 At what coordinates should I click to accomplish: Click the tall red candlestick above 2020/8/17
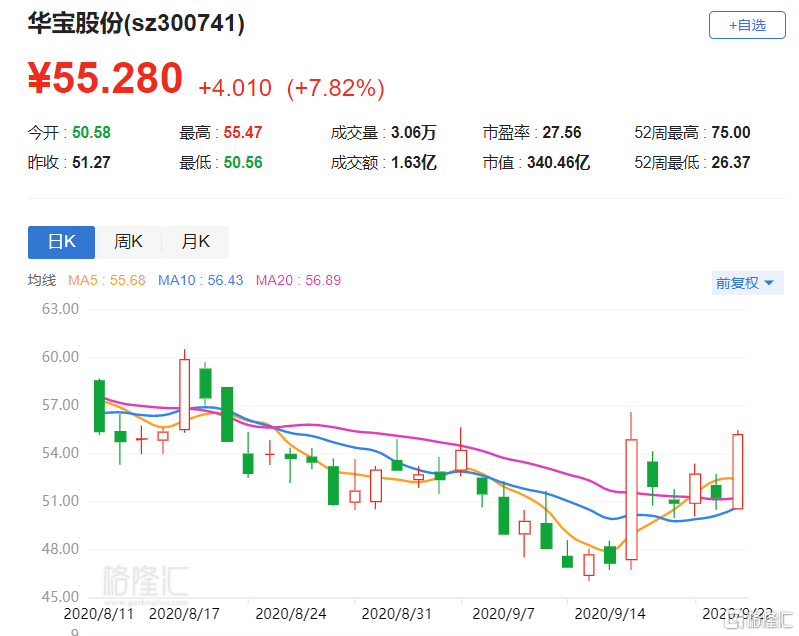point(184,394)
